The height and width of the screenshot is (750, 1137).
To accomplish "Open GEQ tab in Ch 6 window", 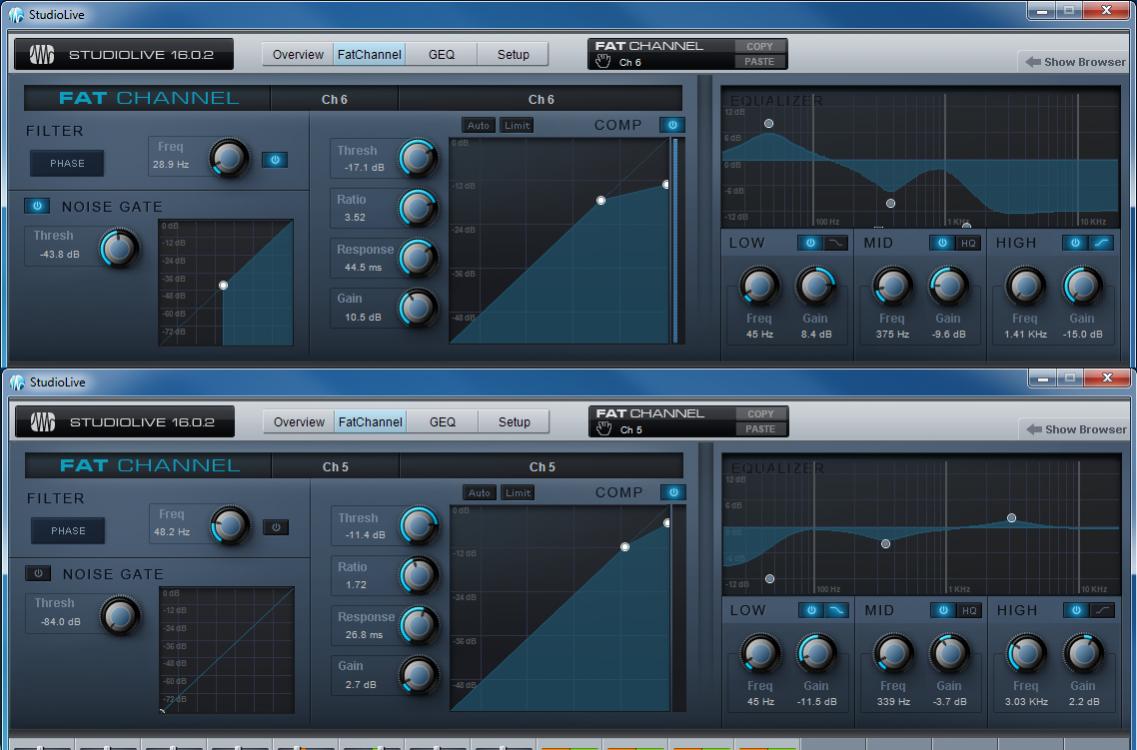I will (441, 54).
